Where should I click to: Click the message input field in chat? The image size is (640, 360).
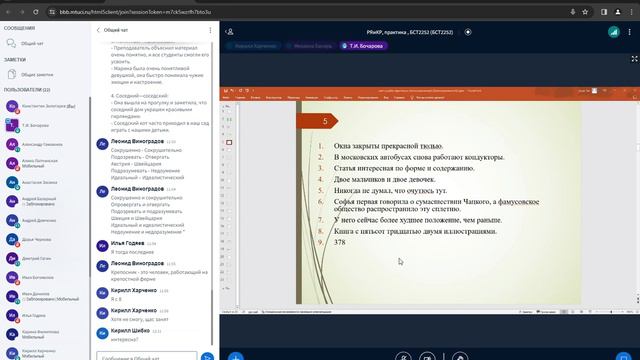147,356
